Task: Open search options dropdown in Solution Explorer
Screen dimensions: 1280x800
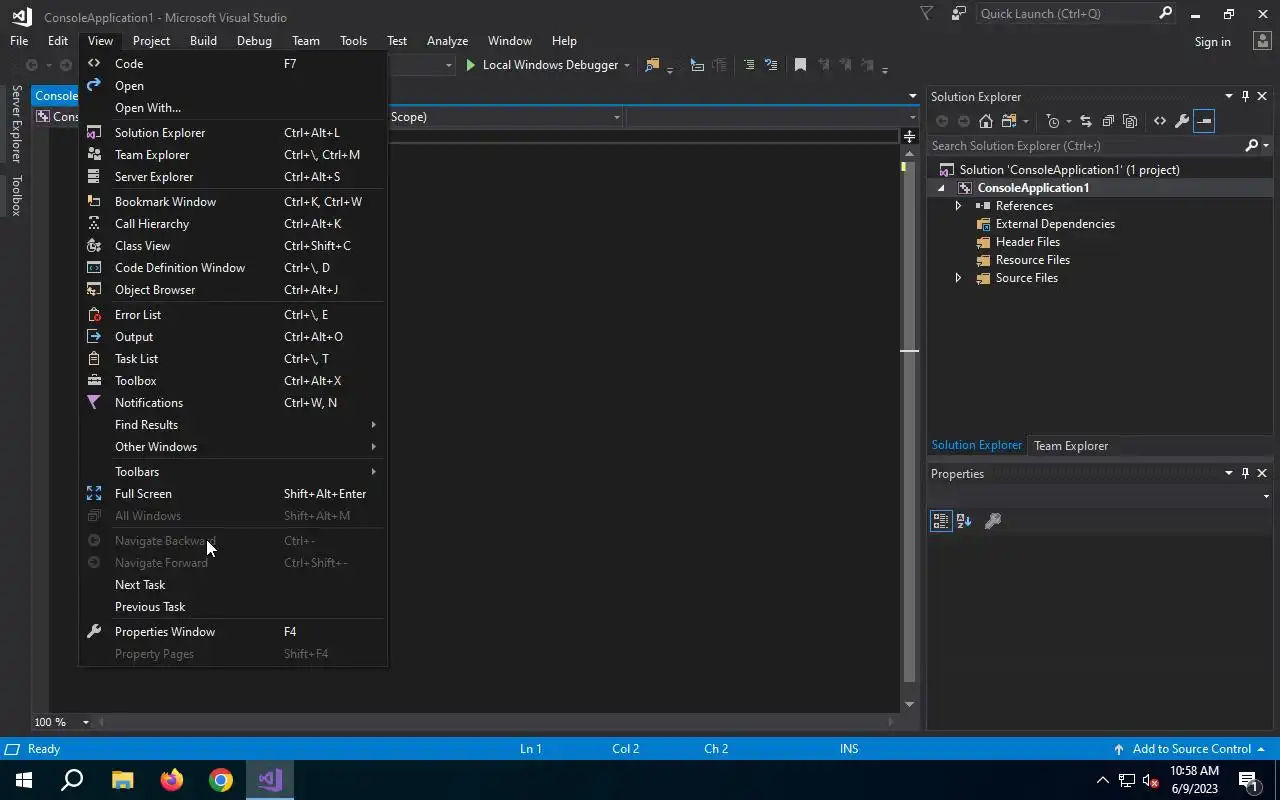Action: [1266, 146]
